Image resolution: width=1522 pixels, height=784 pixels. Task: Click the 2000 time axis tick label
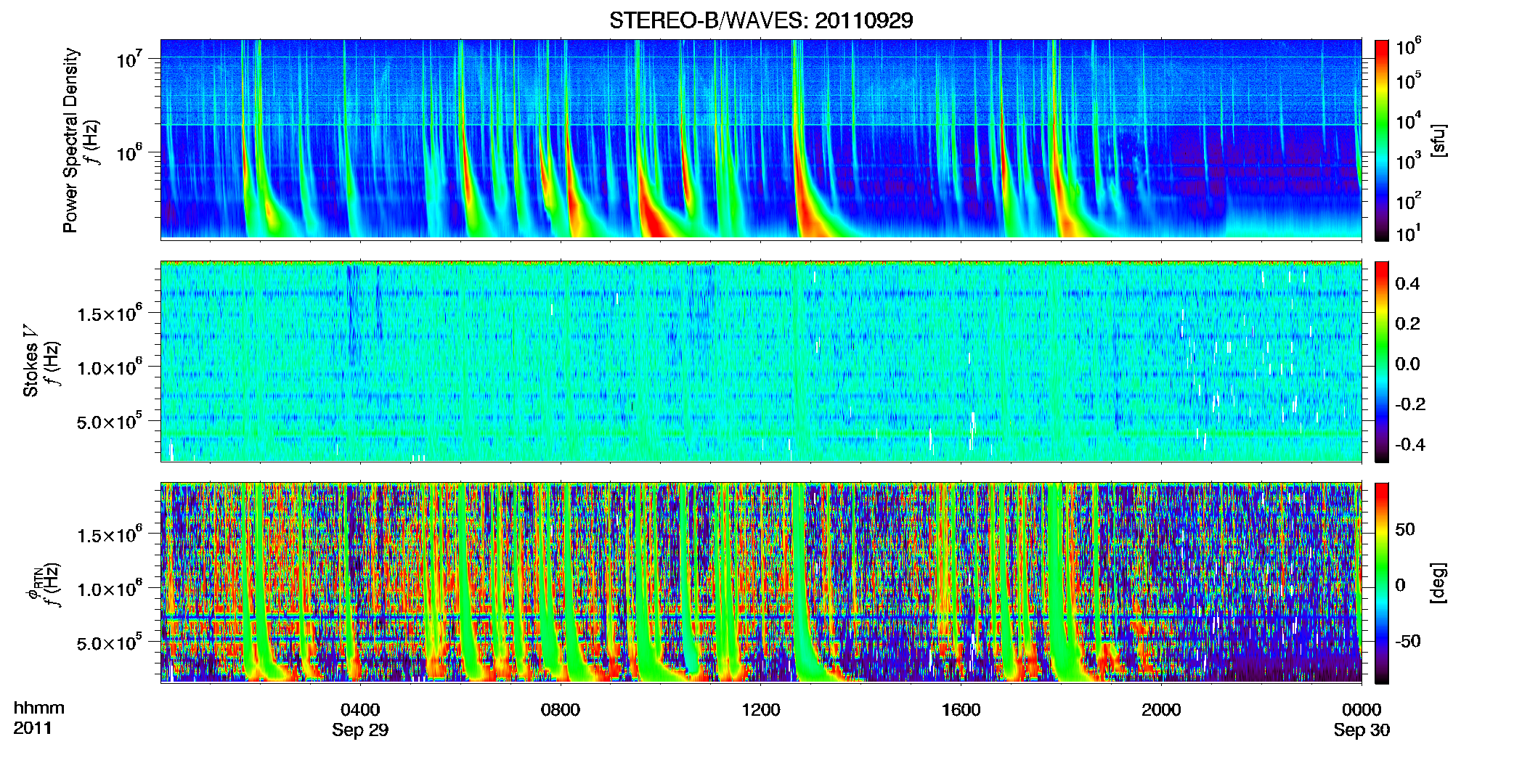coord(1161,710)
